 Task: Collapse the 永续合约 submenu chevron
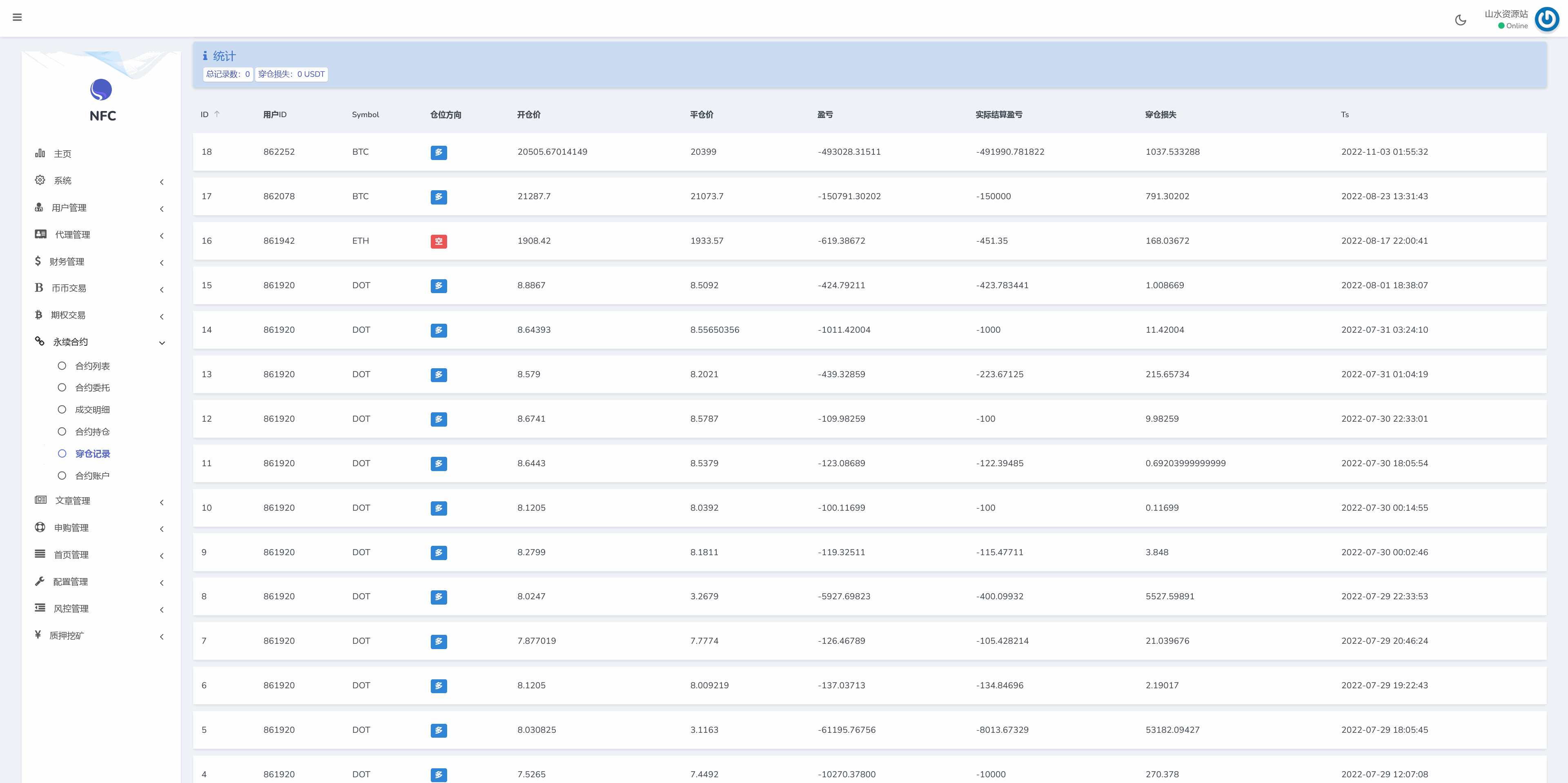tap(162, 343)
